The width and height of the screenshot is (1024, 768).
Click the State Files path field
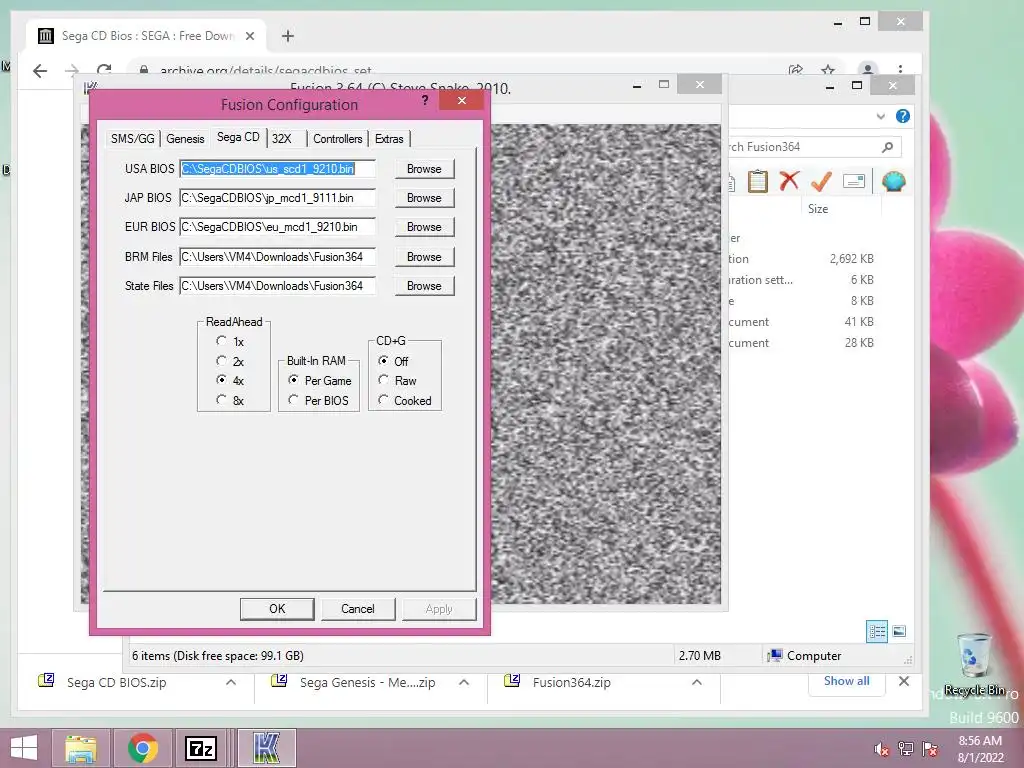[x=278, y=285]
